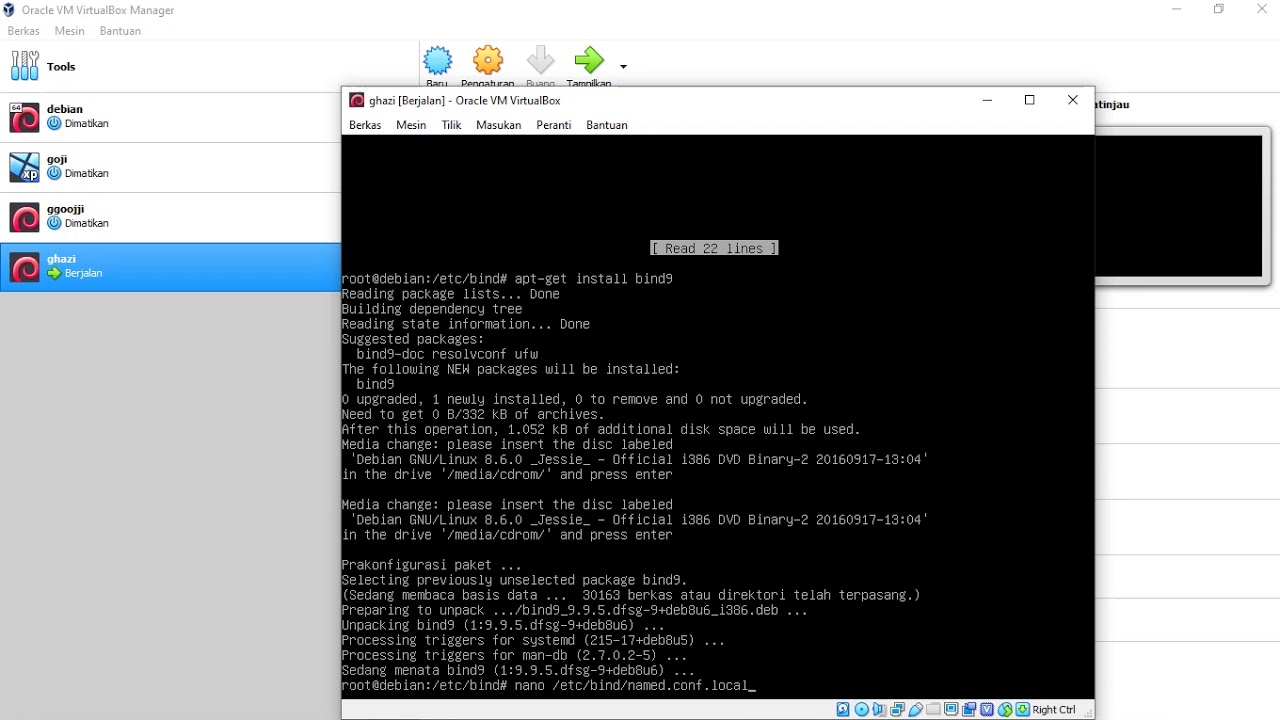Open the Masukan menu
This screenshot has height=720, width=1280.
point(498,125)
